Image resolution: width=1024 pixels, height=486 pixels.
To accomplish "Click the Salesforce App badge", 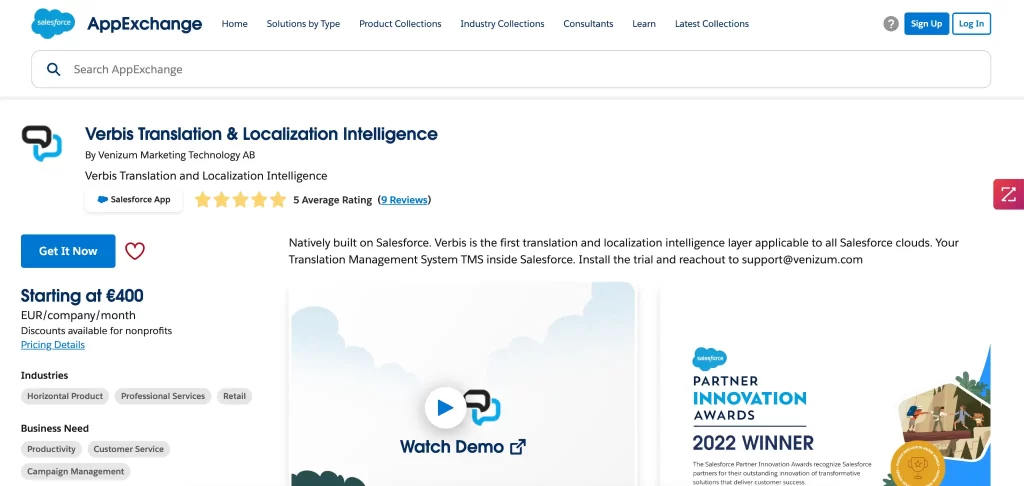I will [134, 200].
